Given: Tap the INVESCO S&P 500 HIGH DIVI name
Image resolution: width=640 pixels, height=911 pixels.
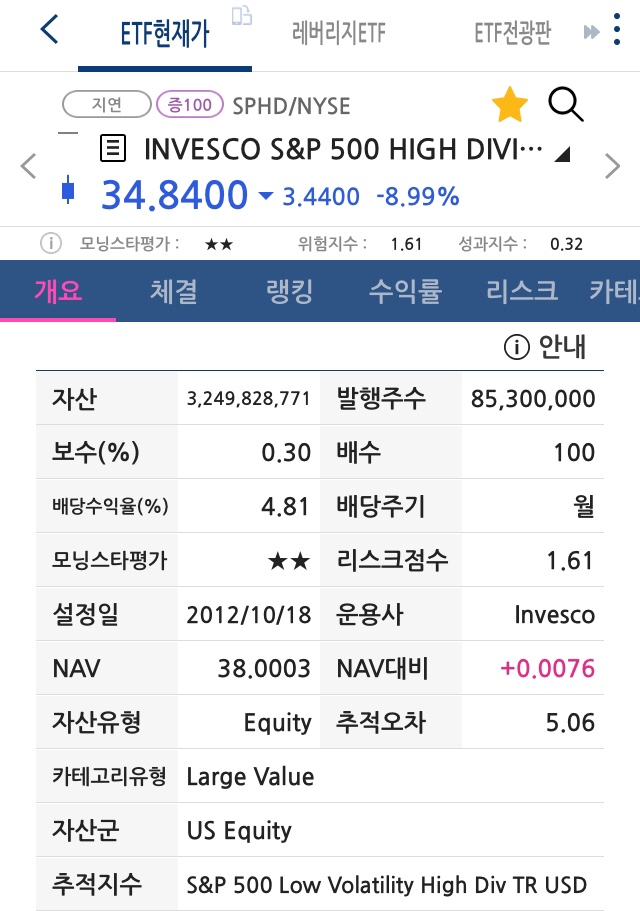Looking at the screenshot, I should point(343,149).
